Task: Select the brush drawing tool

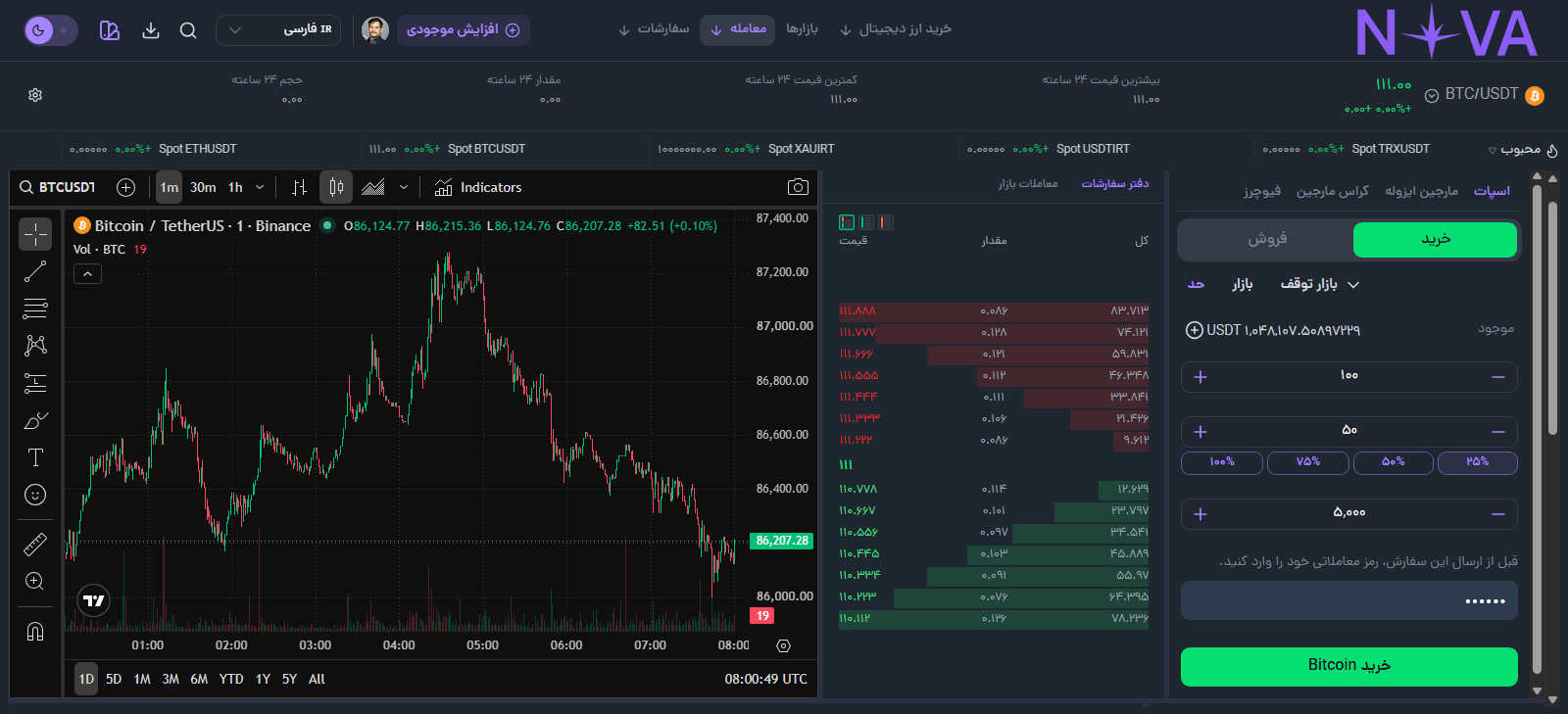Action: point(35,420)
